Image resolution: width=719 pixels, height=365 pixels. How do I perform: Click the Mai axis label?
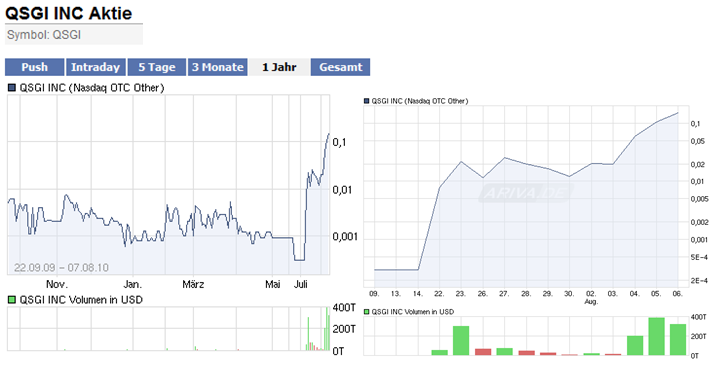click(x=273, y=284)
